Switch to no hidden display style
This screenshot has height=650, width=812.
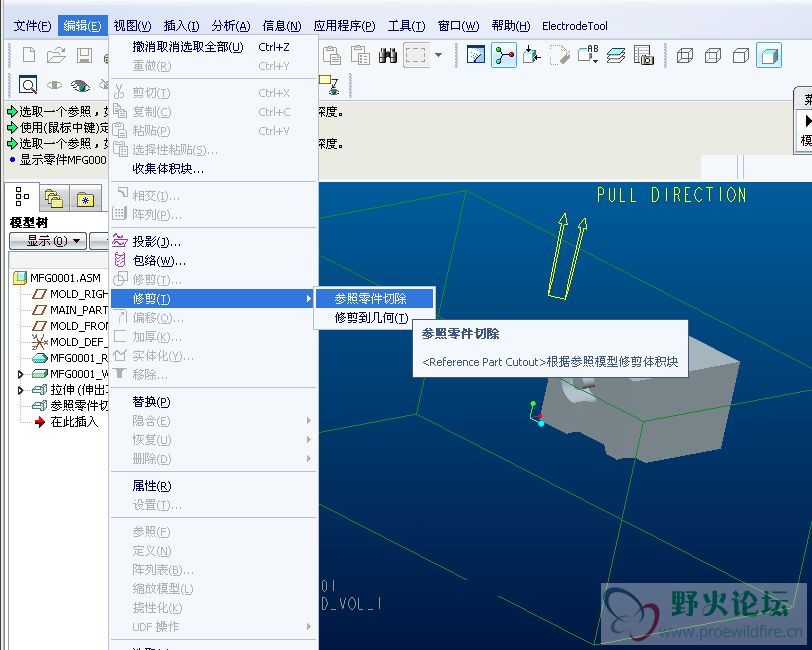(x=741, y=55)
